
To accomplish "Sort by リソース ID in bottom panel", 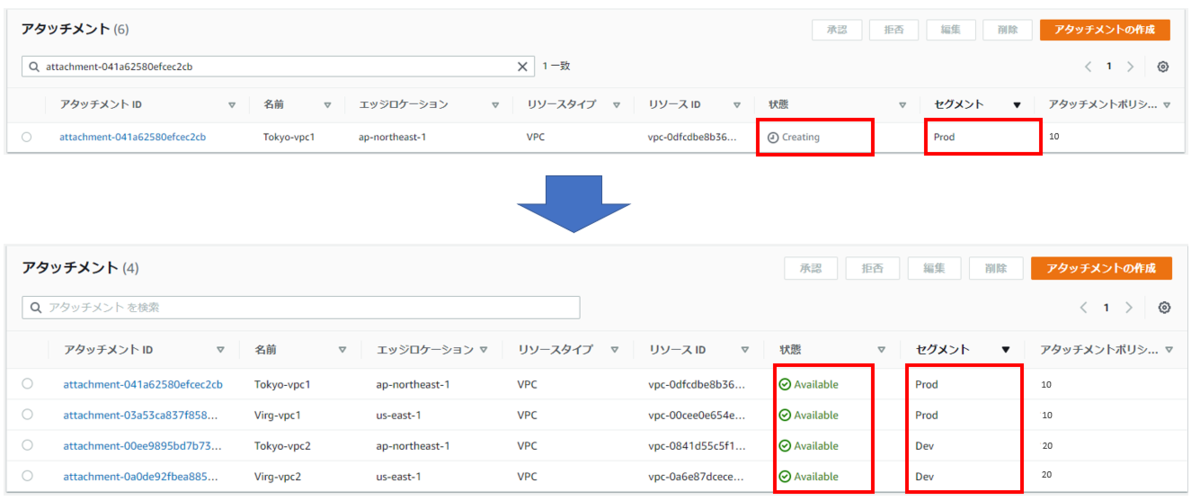I will (744, 350).
